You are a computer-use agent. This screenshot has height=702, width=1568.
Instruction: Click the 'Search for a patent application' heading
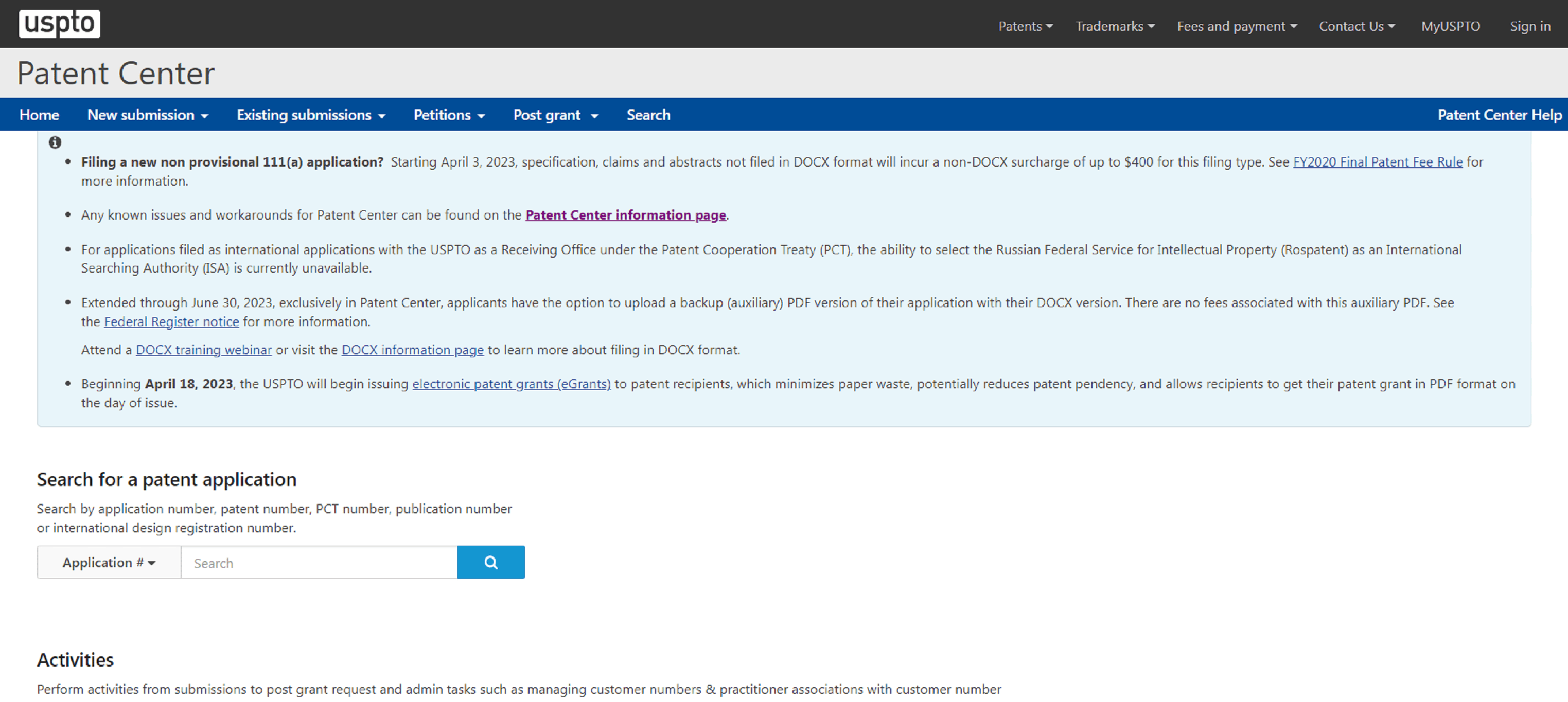pos(167,479)
